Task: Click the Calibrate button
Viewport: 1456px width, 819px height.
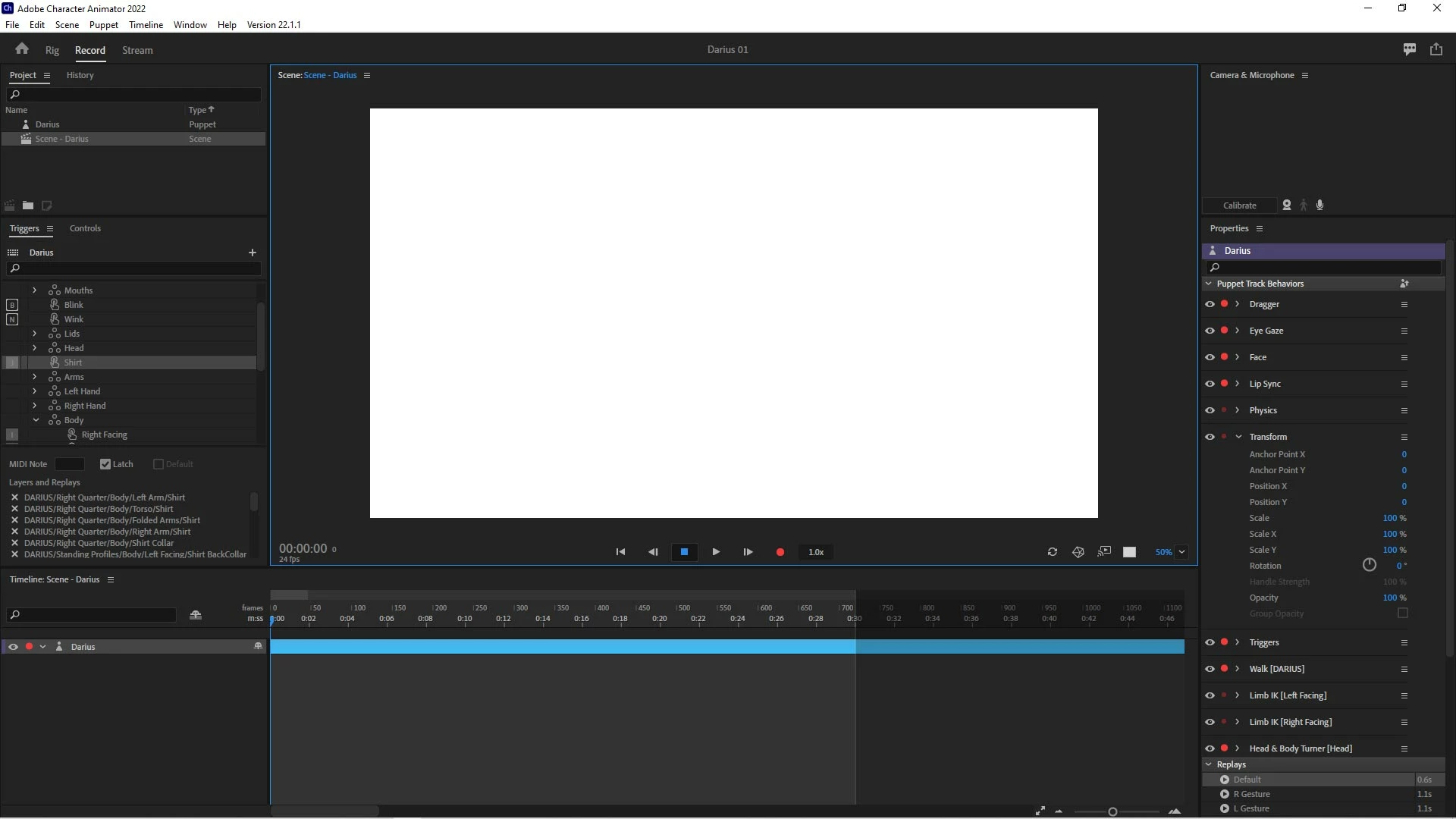Action: 1239,206
